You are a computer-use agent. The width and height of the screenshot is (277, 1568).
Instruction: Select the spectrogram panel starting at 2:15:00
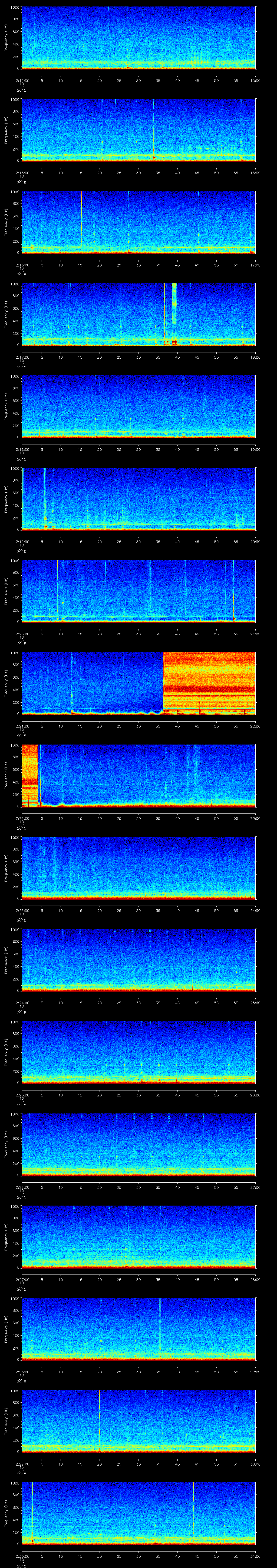139,130
